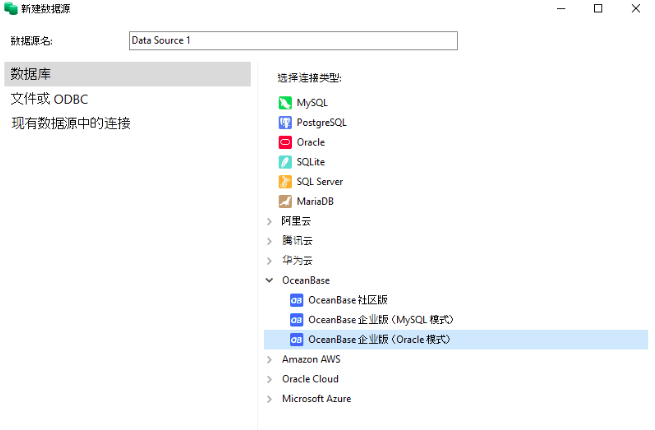Expand the Oracle Cloud group

click(x=269, y=379)
